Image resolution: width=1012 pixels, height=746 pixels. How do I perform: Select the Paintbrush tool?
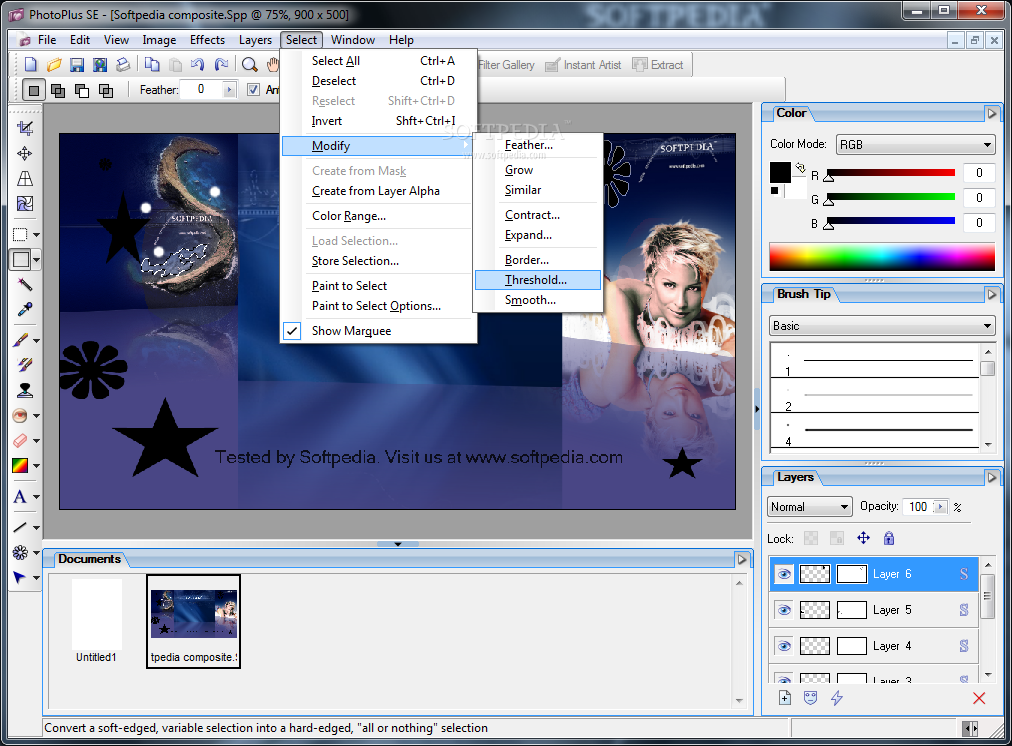tap(21, 340)
